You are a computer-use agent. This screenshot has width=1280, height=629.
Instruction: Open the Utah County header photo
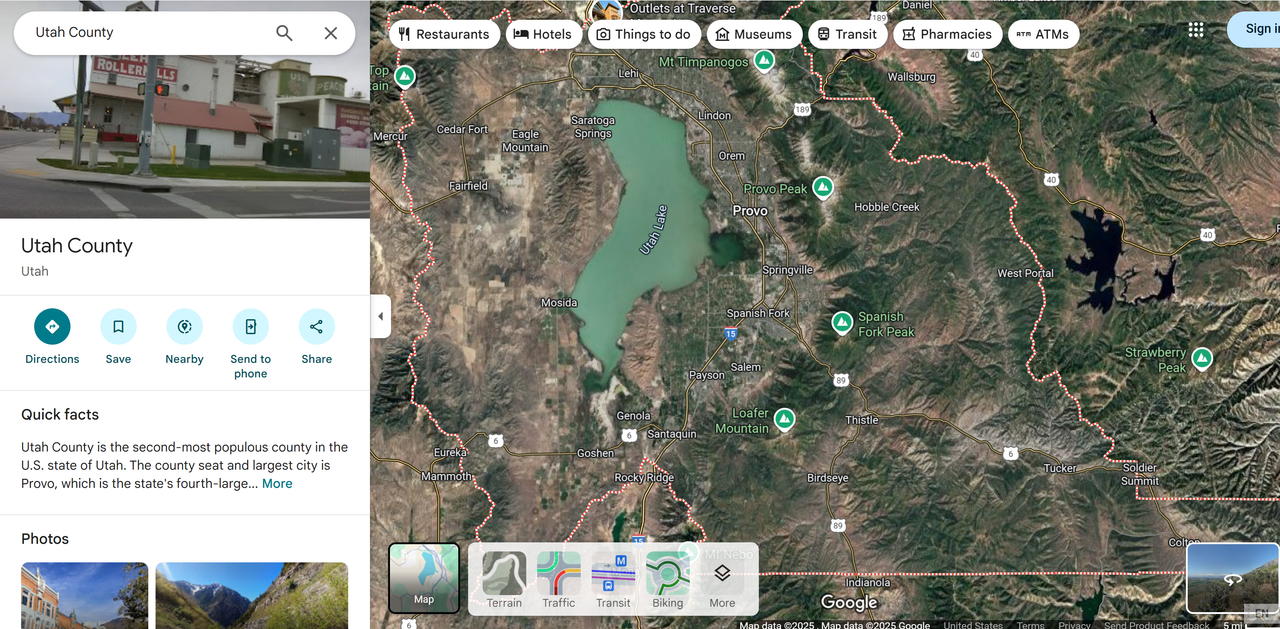[185, 109]
